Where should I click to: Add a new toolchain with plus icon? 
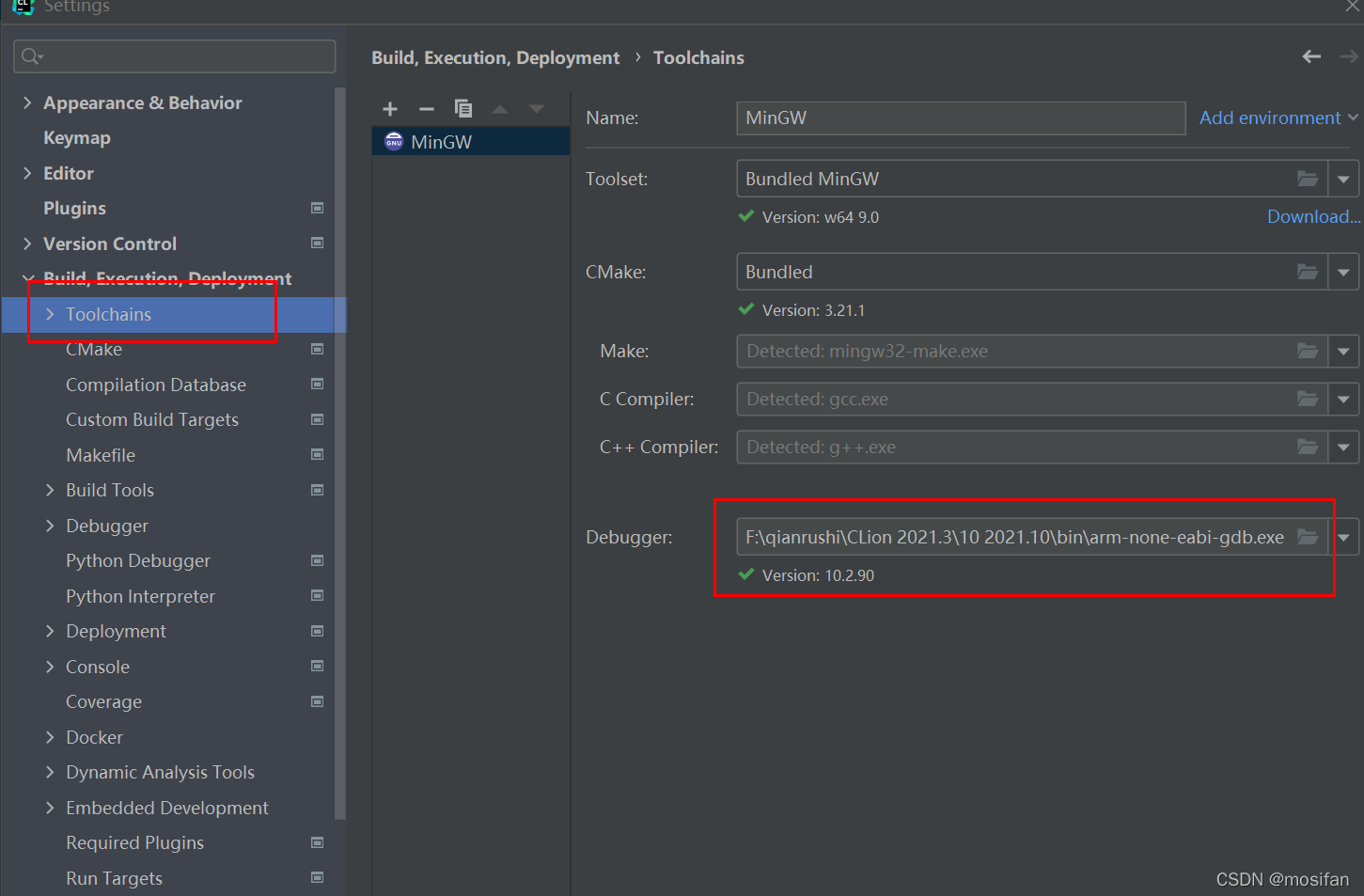pos(390,109)
